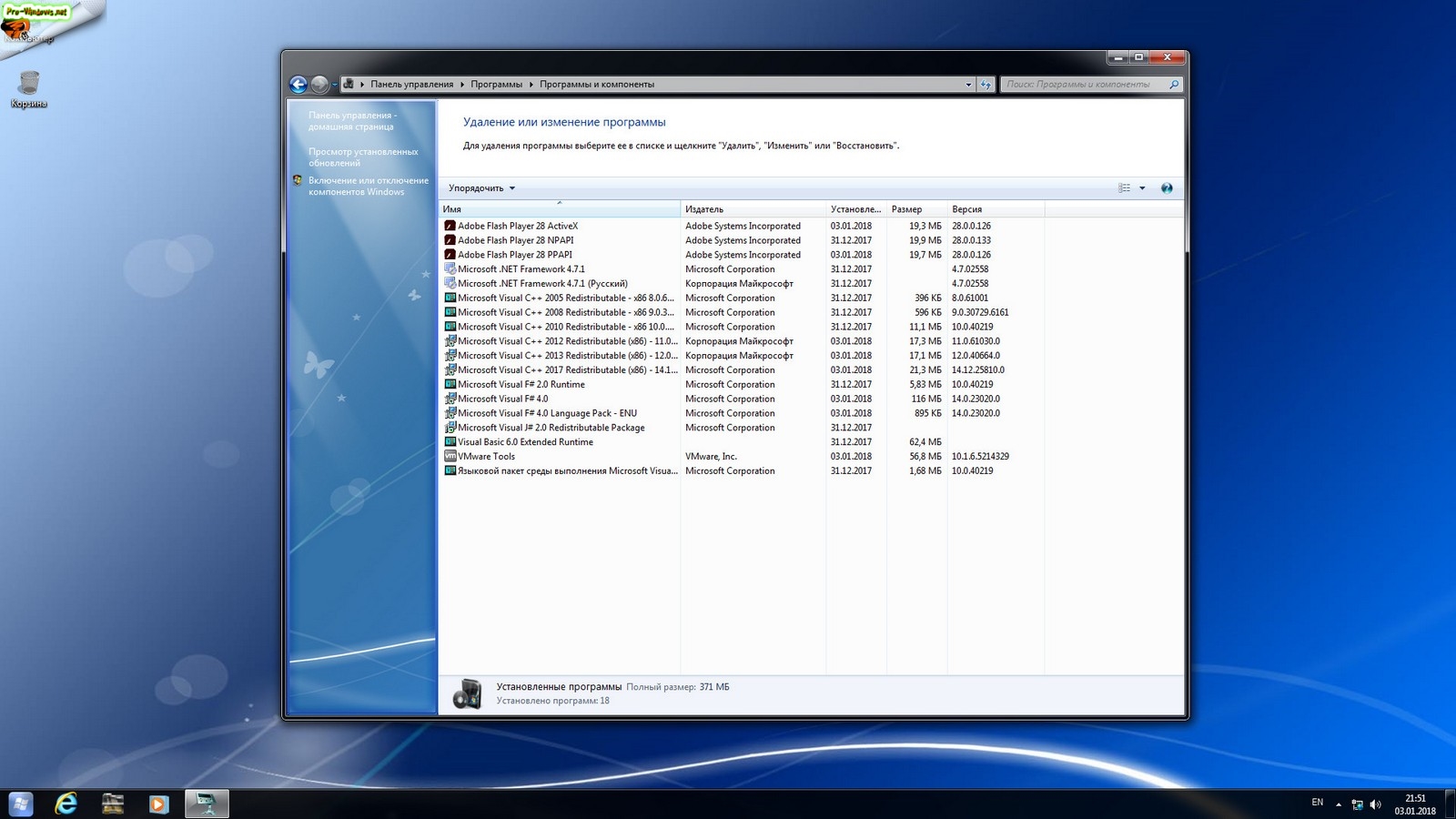Click the Back navigation arrow button

(298, 85)
